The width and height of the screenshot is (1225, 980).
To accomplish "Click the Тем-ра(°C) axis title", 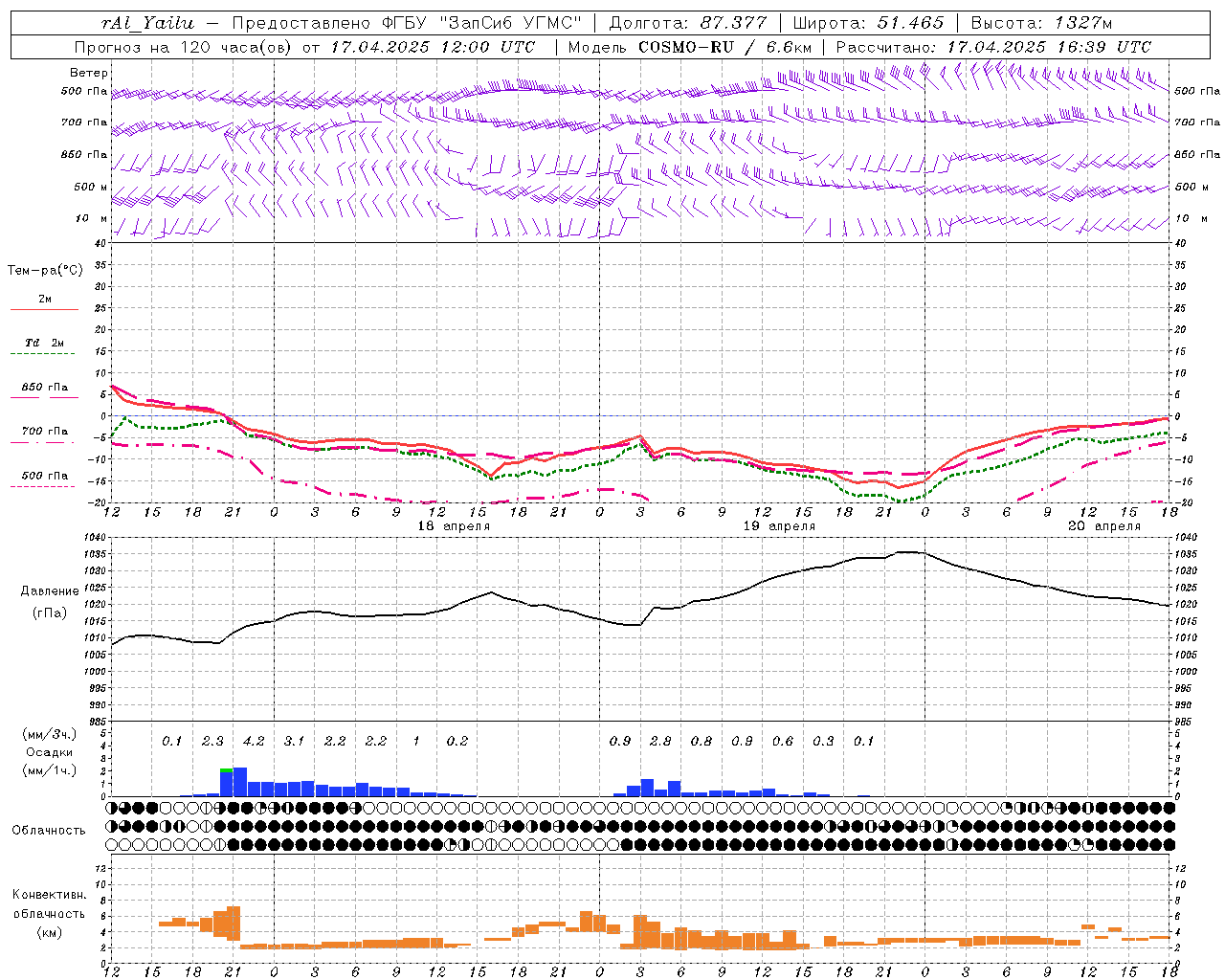I will coord(45,271).
